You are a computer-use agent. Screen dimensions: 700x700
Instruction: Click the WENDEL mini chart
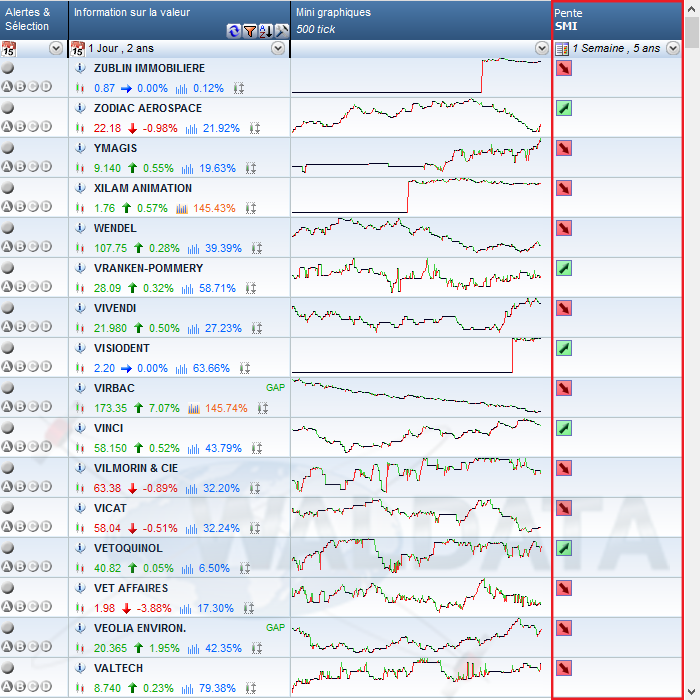[x=417, y=235]
